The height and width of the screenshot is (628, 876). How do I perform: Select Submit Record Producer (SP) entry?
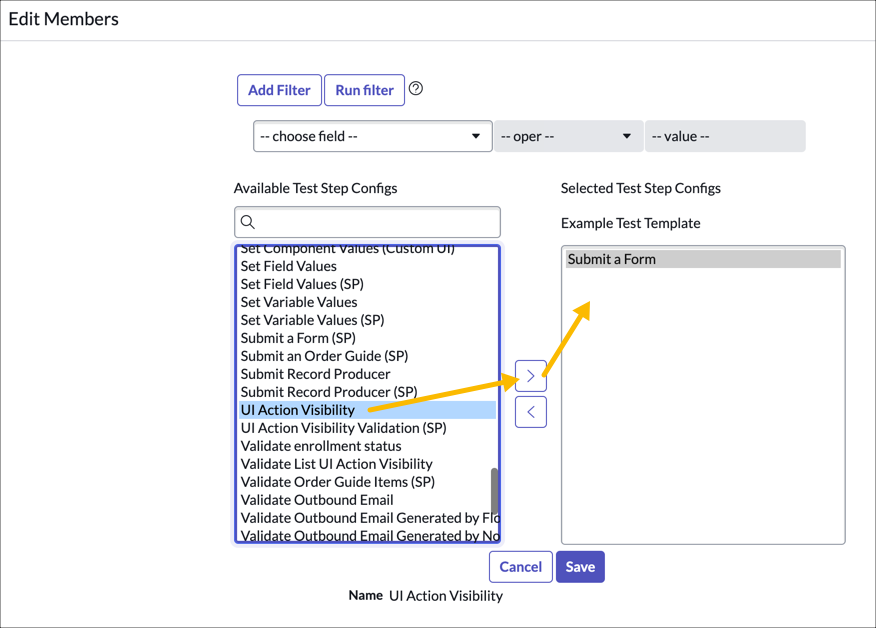coord(329,392)
